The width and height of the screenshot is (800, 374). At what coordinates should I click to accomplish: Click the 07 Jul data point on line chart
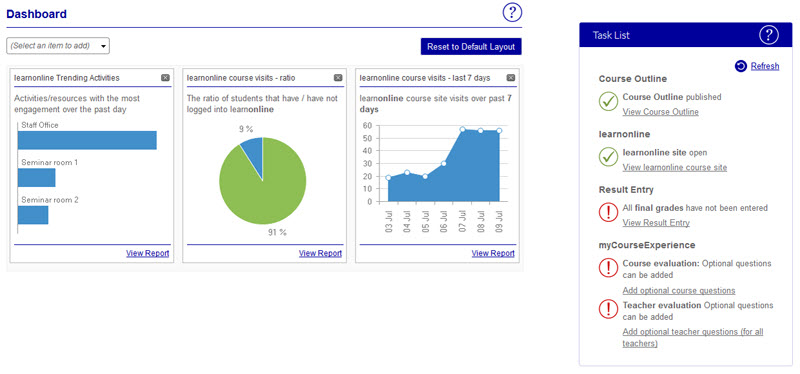click(462, 130)
